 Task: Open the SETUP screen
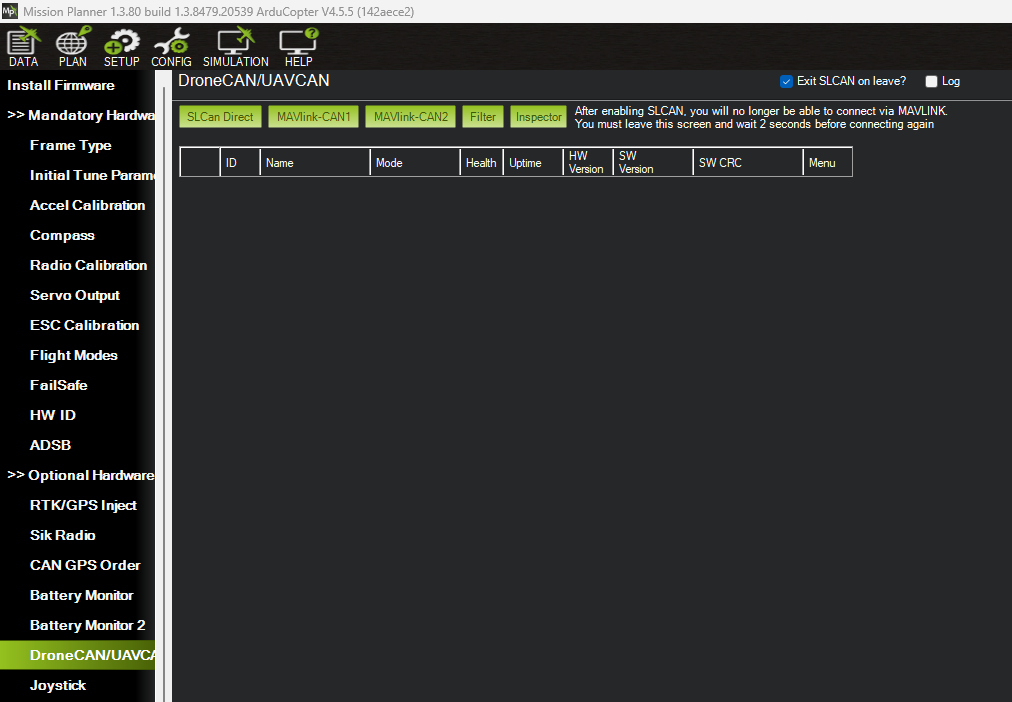pos(121,47)
